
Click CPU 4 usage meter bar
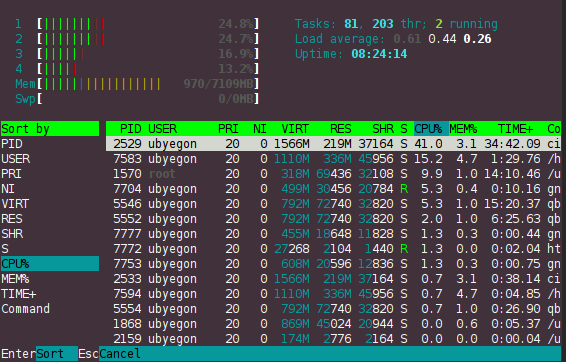[148, 69]
